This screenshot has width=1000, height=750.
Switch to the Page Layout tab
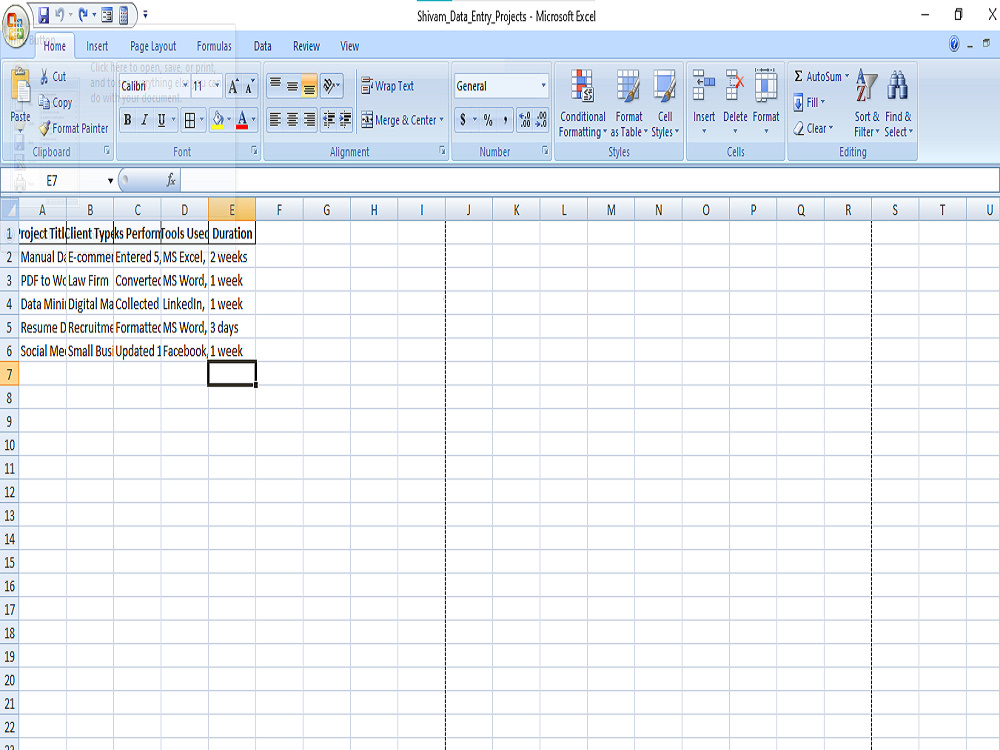153,46
